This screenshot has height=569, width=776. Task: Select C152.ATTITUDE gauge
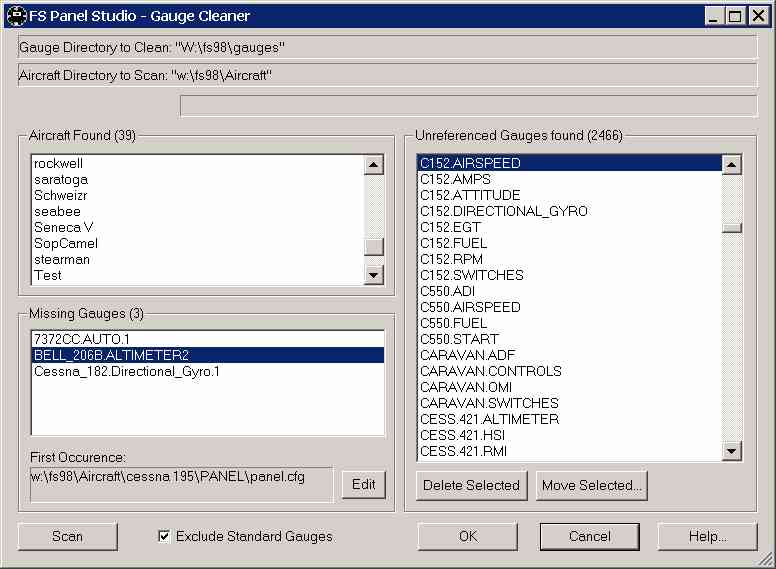coord(570,195)
